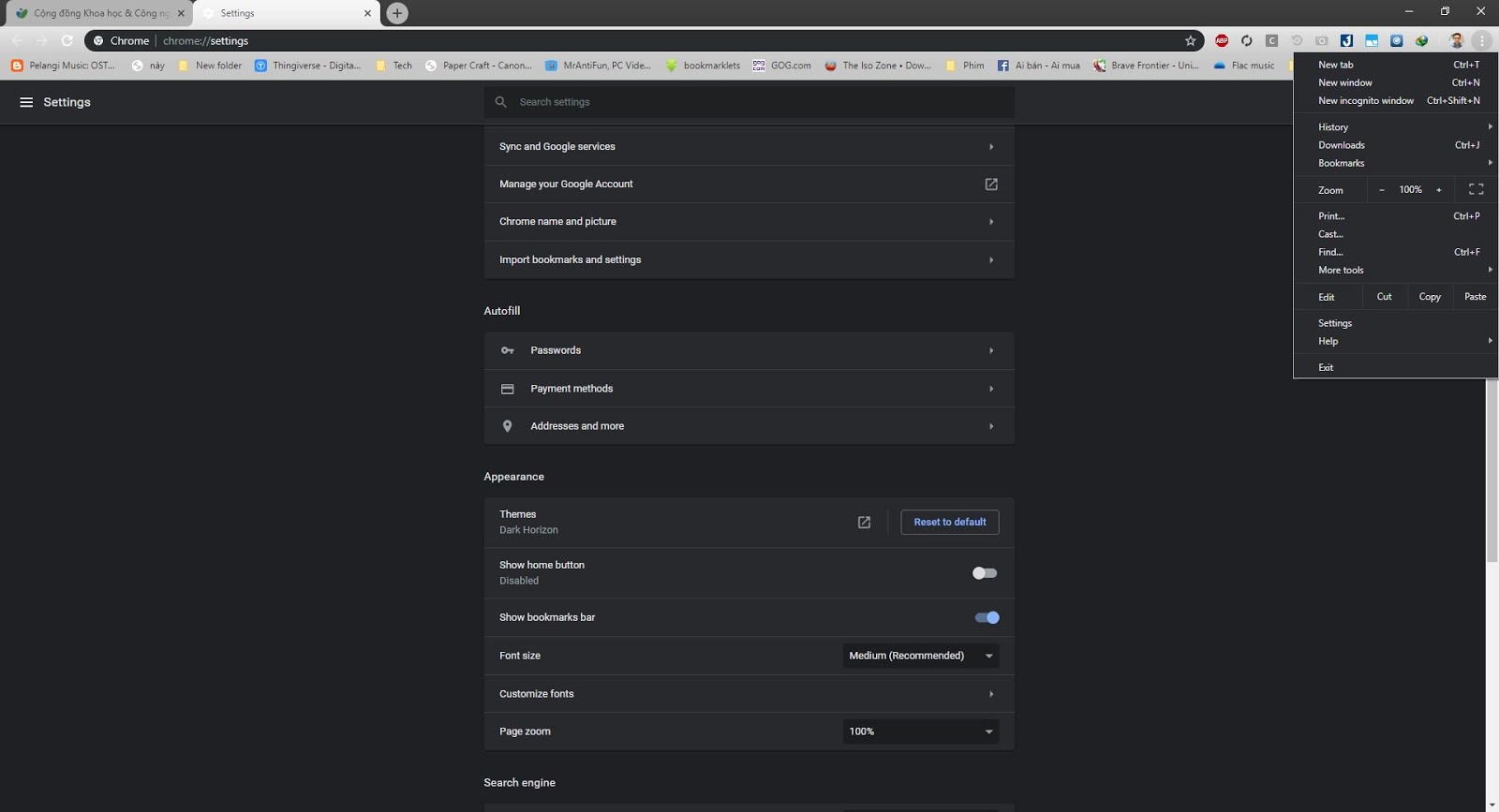Open Payment methods settings
Viewport: 1499px width, 812px height.
click(x=749, y=389)
